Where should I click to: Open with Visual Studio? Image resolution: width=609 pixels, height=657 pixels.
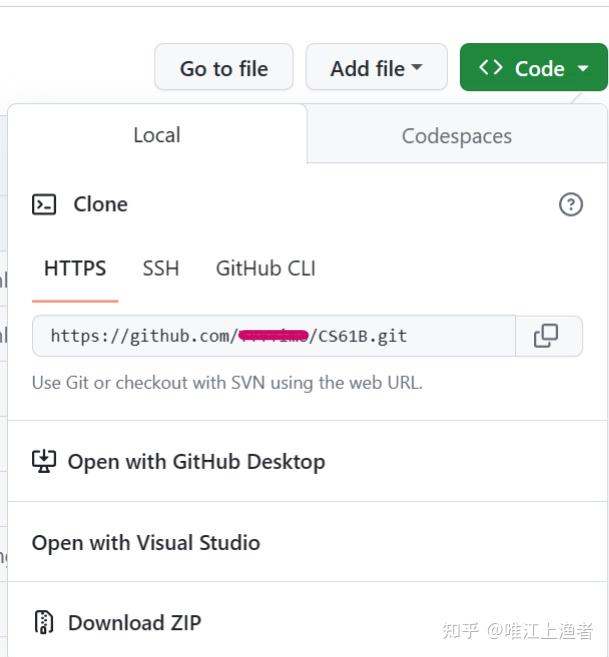[x=146, y=543]
